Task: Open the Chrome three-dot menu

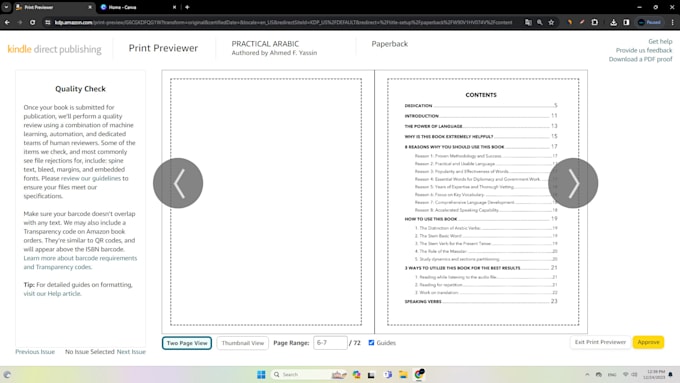Action: 672,22
